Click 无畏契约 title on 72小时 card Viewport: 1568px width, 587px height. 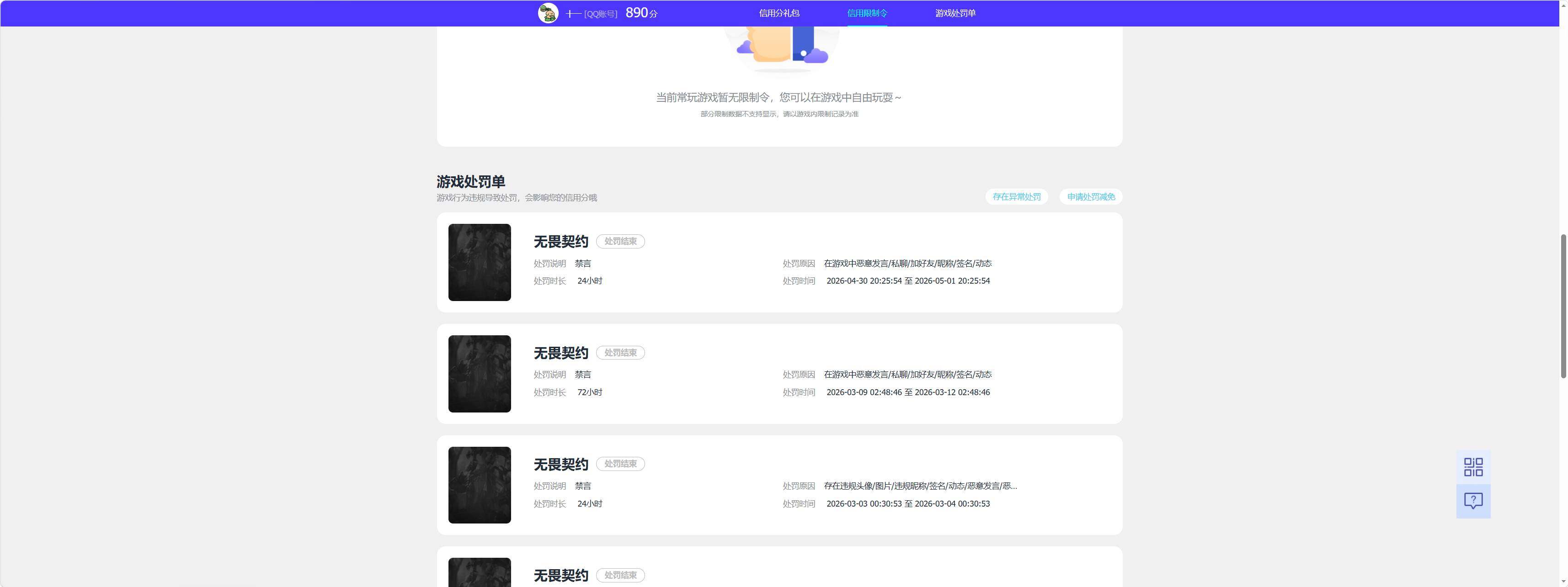[x=560, y=353]
